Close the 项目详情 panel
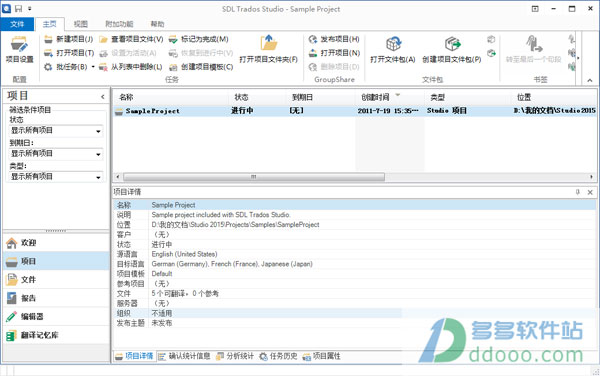The height and width of the screenshot is (376, 600). point(590,192)
